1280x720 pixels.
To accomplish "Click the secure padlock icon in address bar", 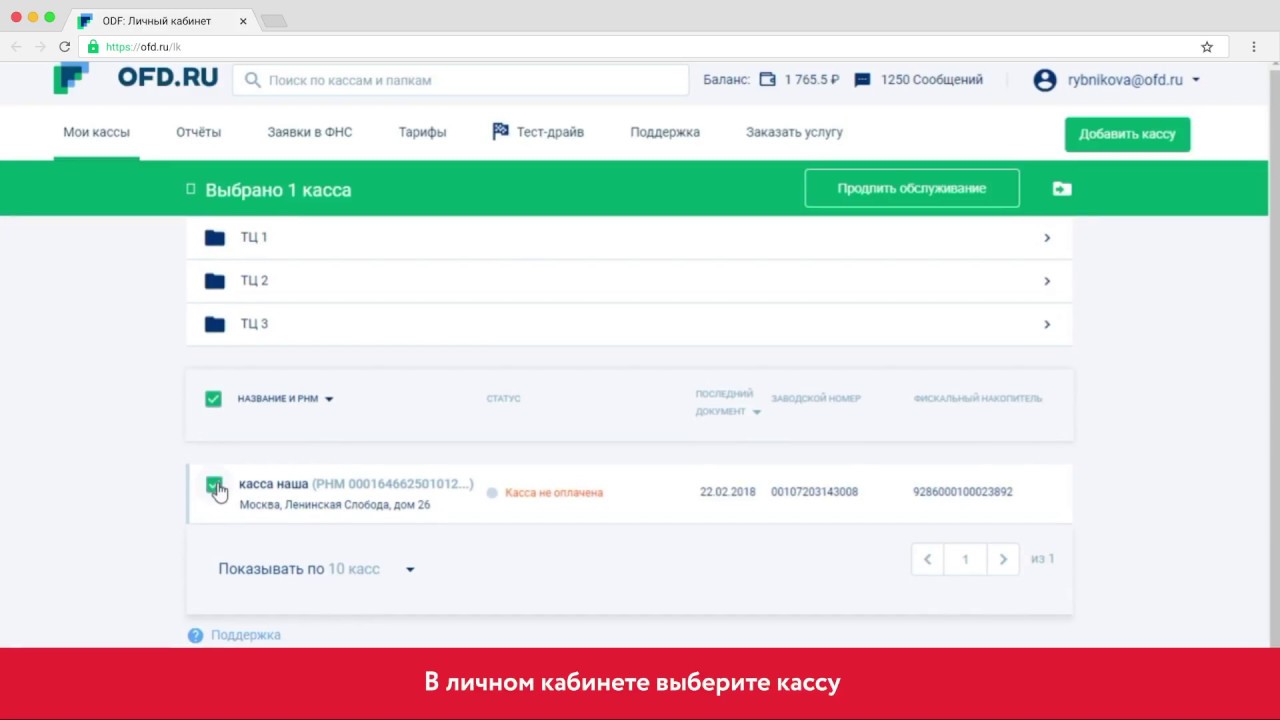I will point(93,47).
